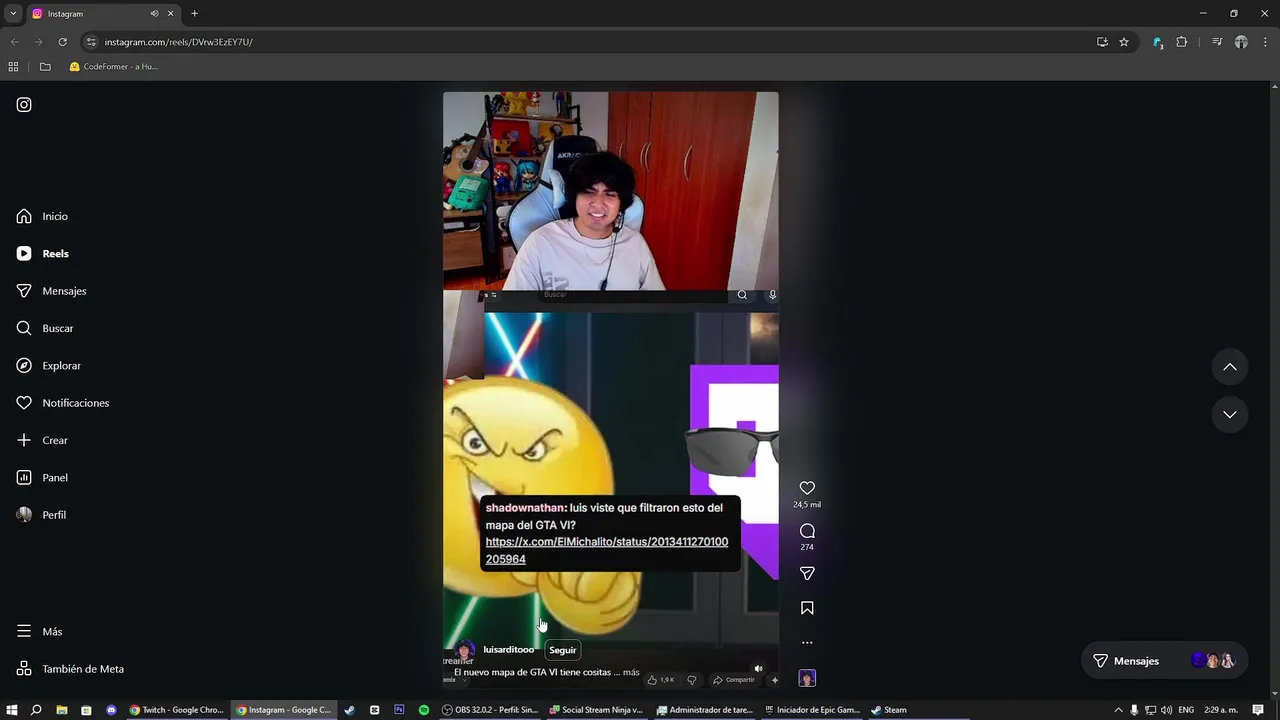
Task: Share the reel with the paper plane icon
Action: (x=807, y=574)
